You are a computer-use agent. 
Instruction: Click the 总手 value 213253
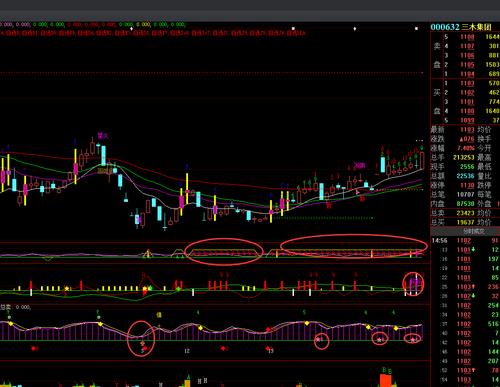(x=463, y=157)
